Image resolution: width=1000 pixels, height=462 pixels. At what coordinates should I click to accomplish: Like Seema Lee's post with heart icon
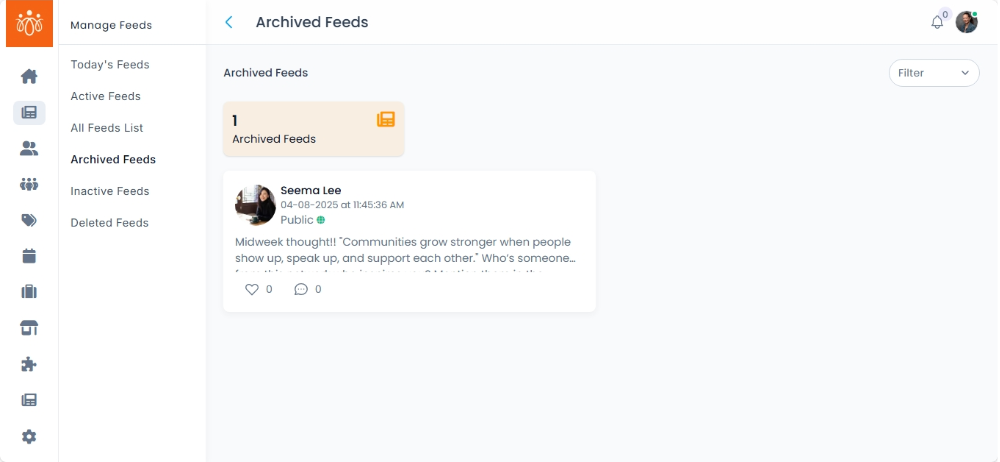(252, 289)
